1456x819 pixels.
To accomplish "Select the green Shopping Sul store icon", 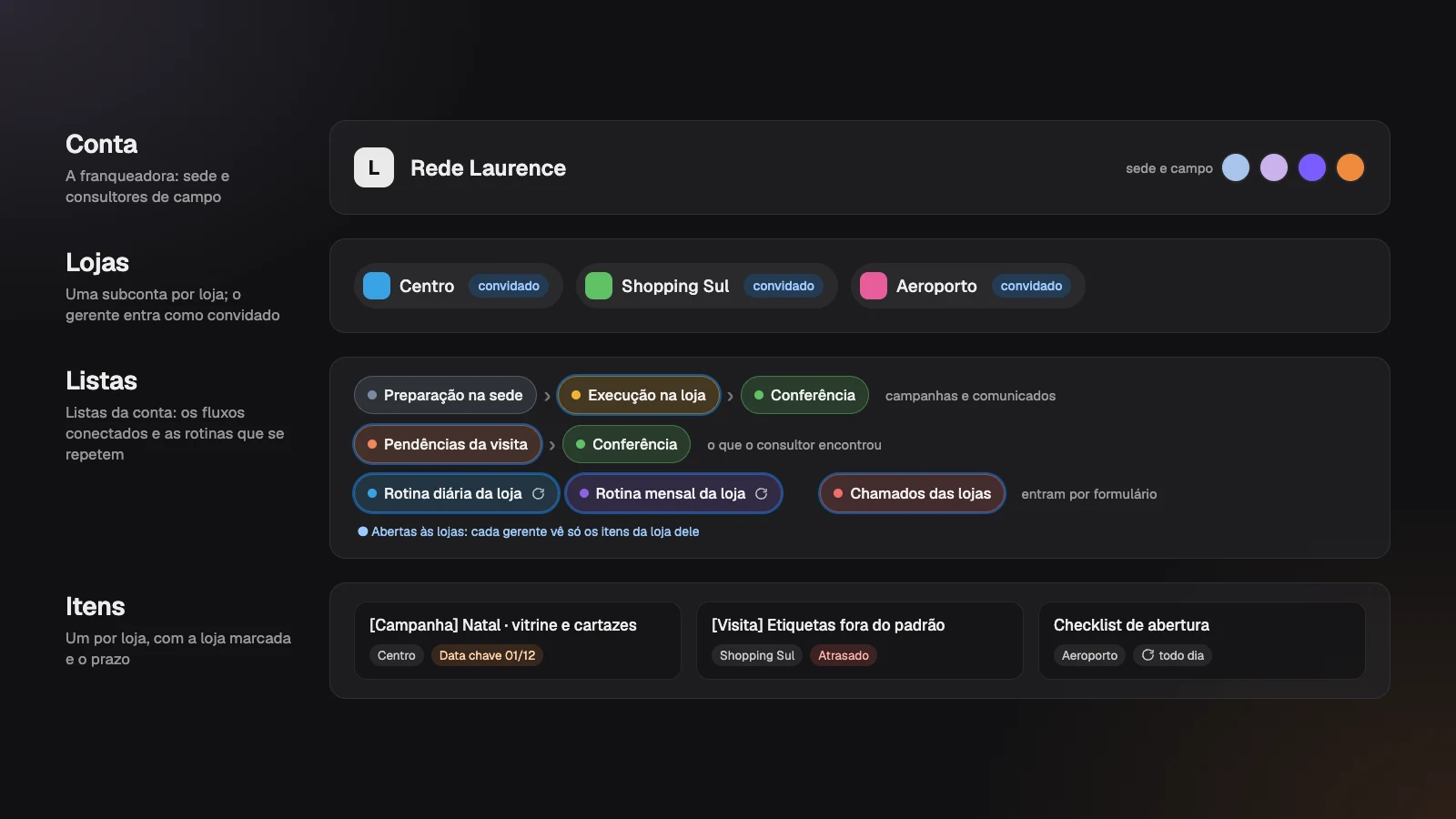I will coord(599,286).
